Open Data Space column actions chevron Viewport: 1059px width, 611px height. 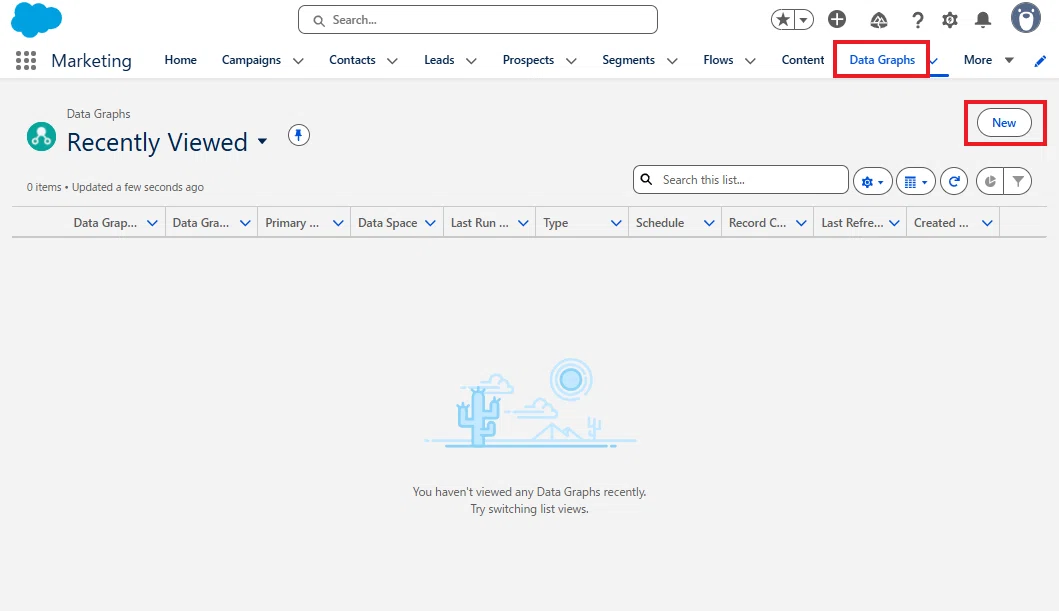pyautogui.click(x=430, y=223)
